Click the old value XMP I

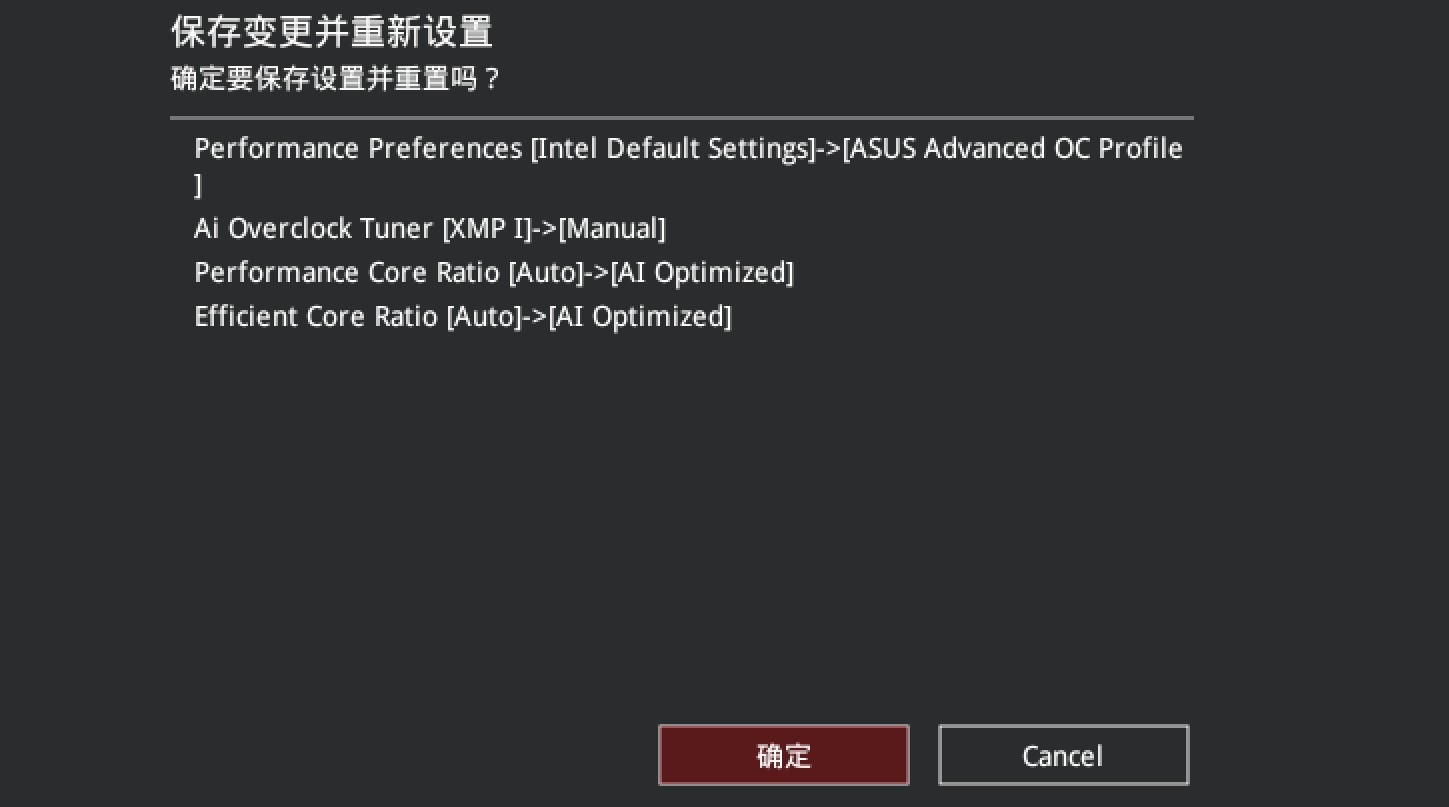[x=487, y=229]
